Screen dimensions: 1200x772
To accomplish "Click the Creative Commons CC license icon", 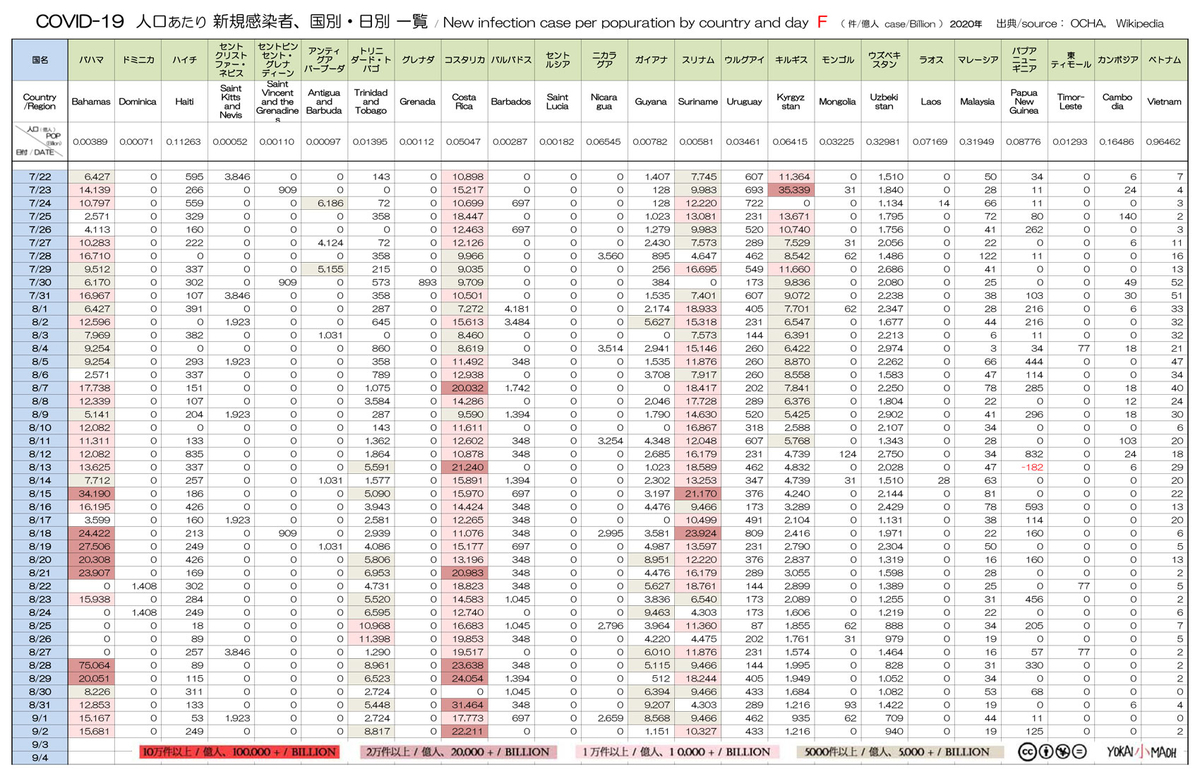I will pyautogui.click(x=1027, y=751).
